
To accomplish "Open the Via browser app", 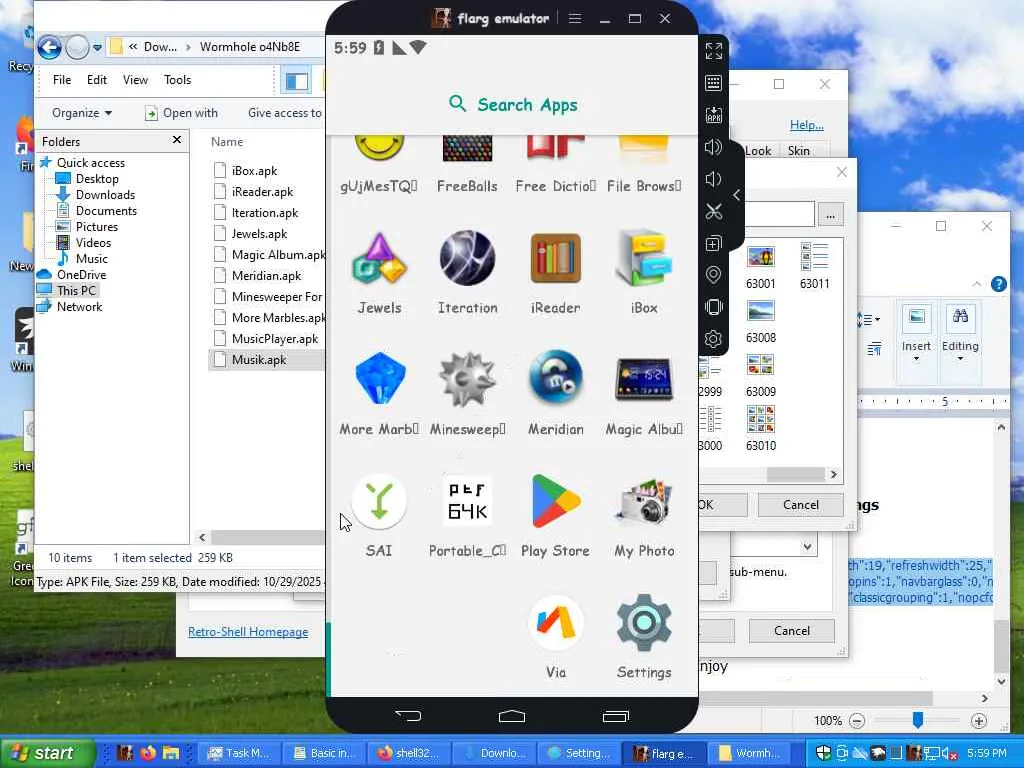I will 556,623.
